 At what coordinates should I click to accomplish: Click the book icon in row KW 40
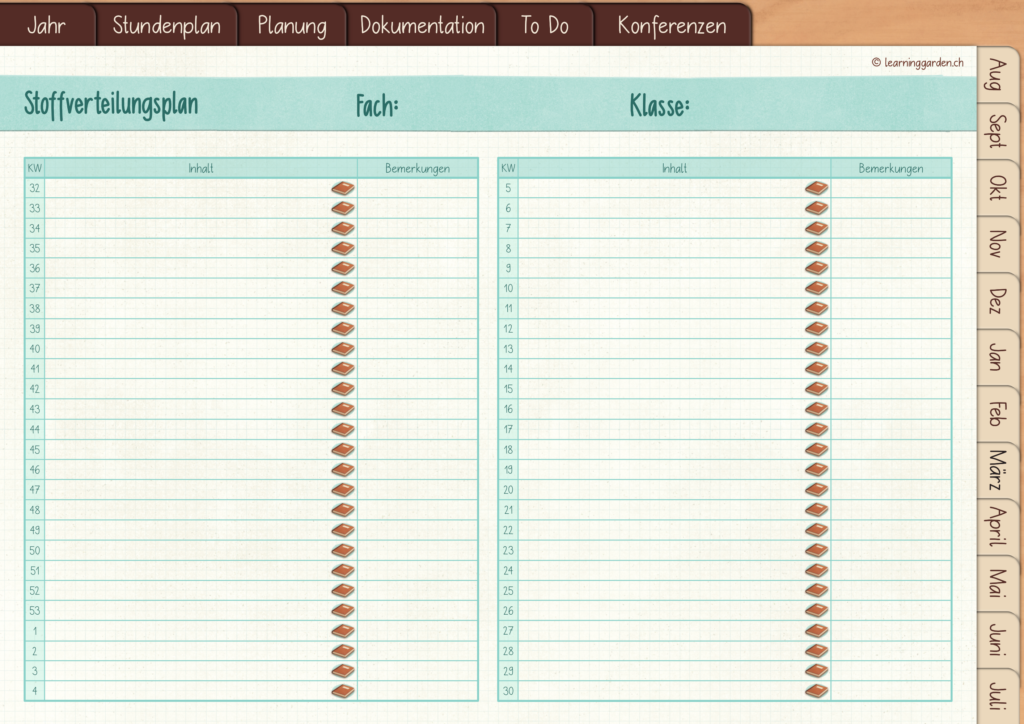pyautogui.click(x=343, y=349)
